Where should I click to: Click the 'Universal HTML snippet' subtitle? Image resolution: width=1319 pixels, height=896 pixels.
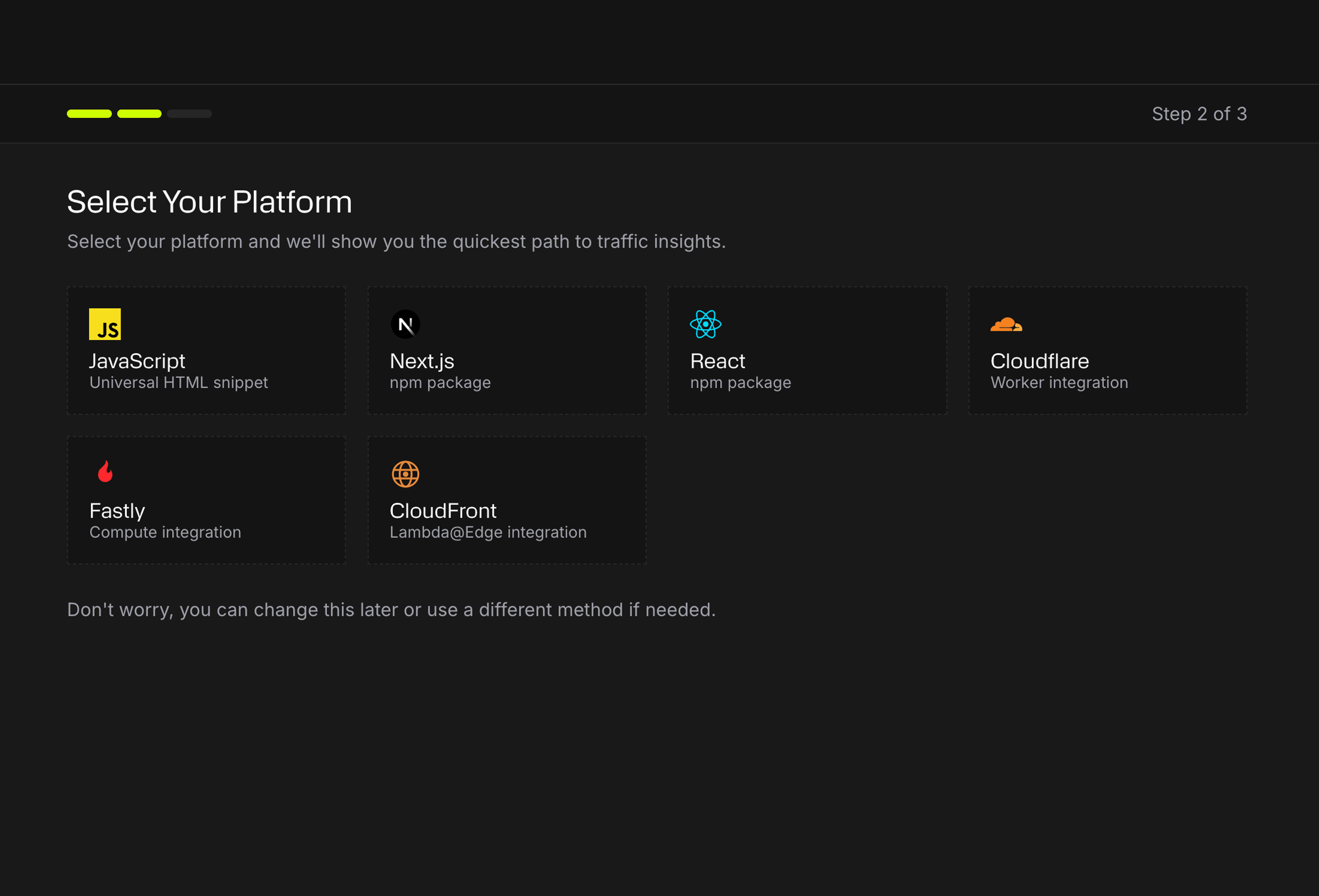(178, 383)
